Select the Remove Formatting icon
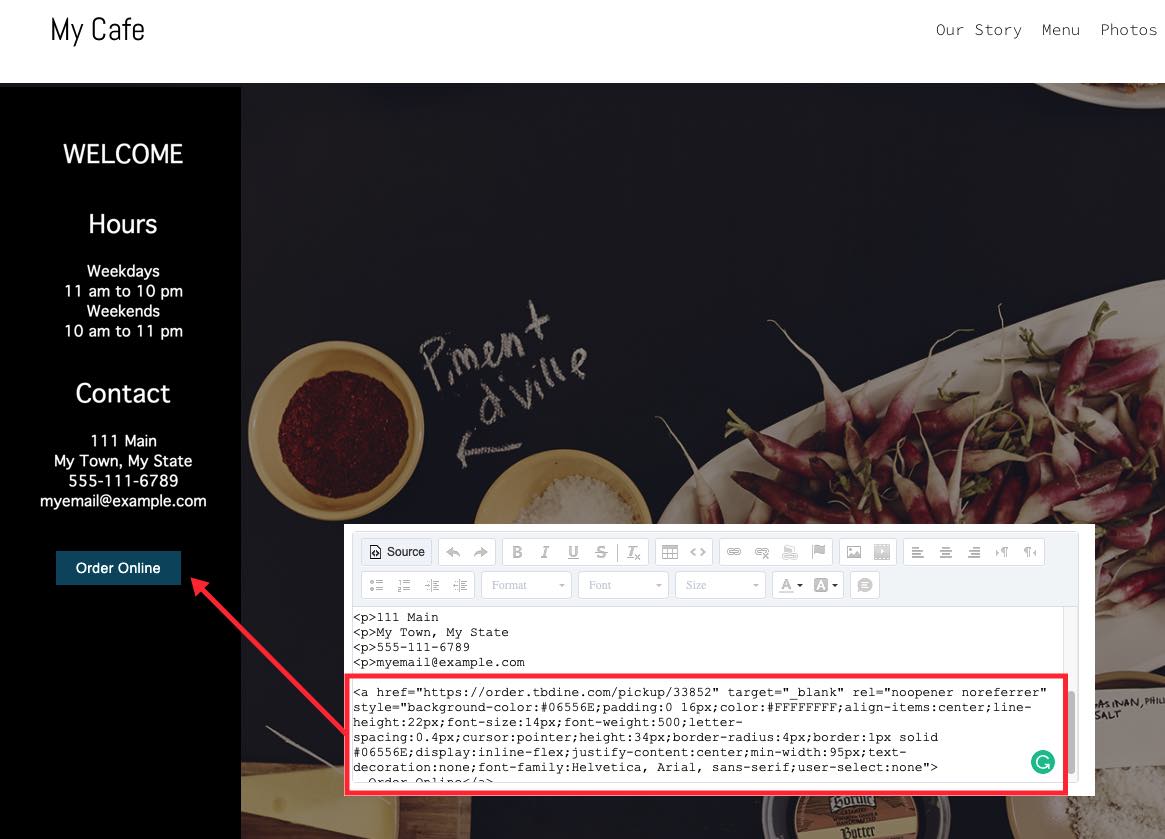Image resolution: width=1165 pixels, height=839 pixels. pyautogui.click(x=632, y=551)
